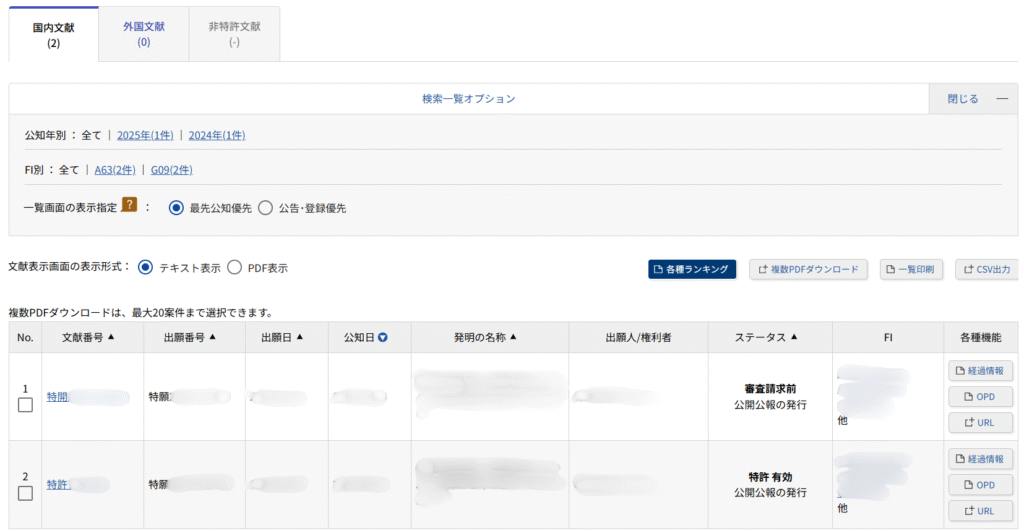Open 経過情報 for the first result

pos(980,371)
